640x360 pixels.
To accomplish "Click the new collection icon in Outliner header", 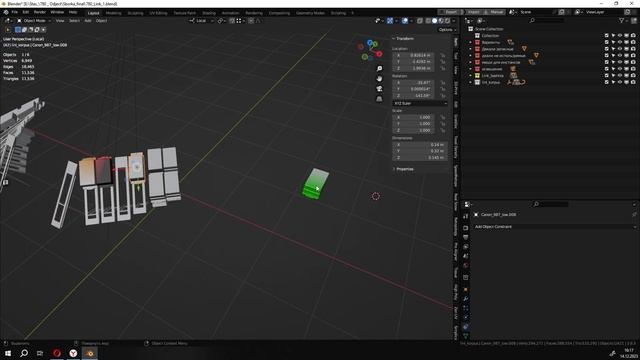I will (633, 20).
